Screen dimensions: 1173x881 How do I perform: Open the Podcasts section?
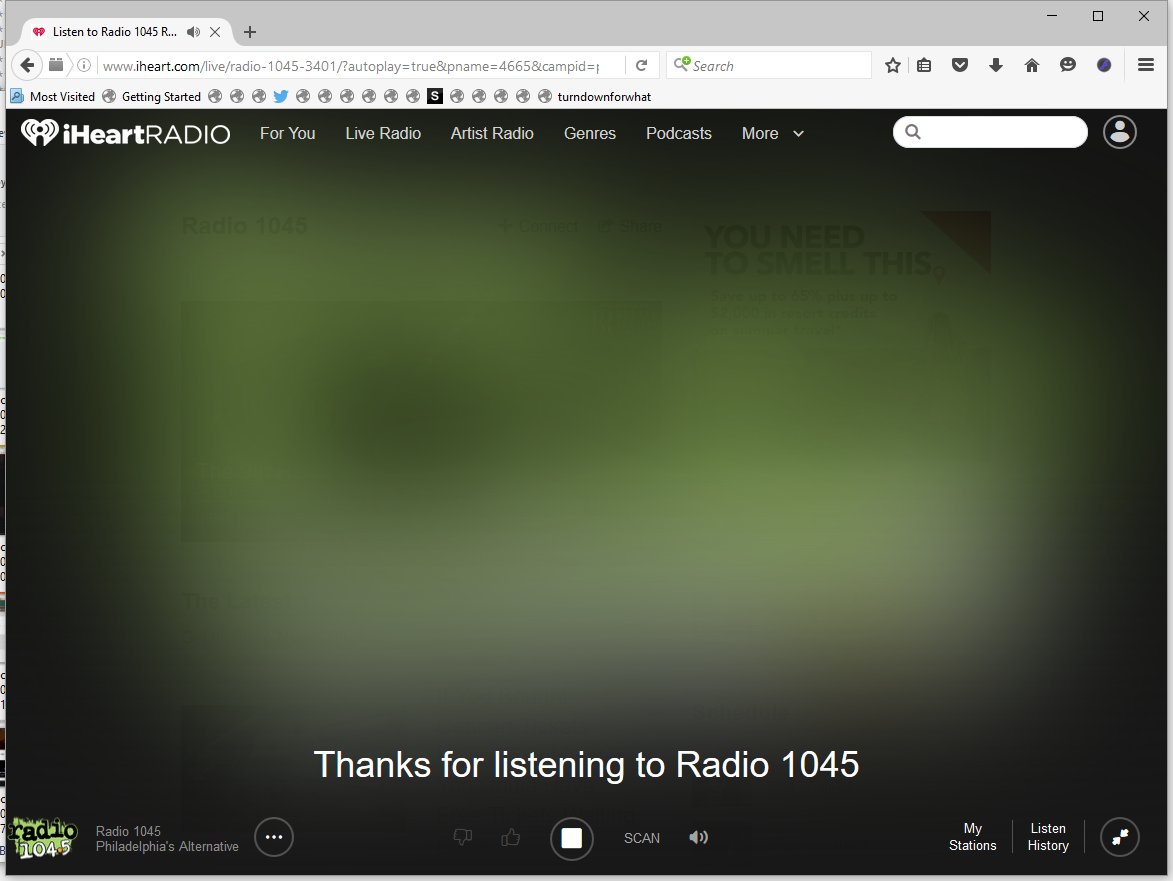[x=679, y=133]
